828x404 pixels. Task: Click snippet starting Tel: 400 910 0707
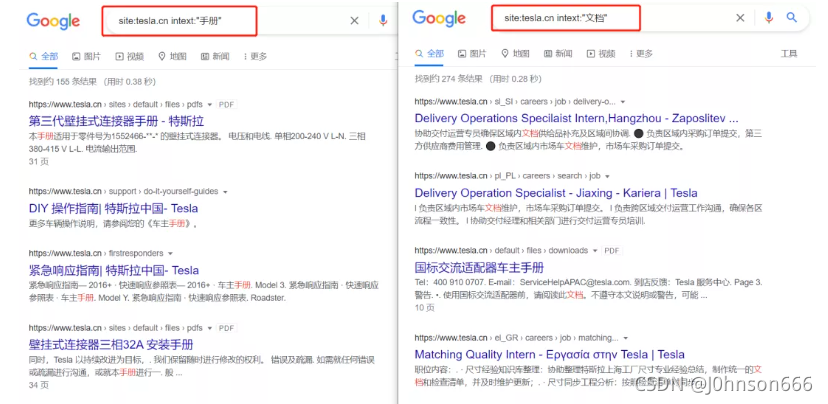[x=589, y=288]
